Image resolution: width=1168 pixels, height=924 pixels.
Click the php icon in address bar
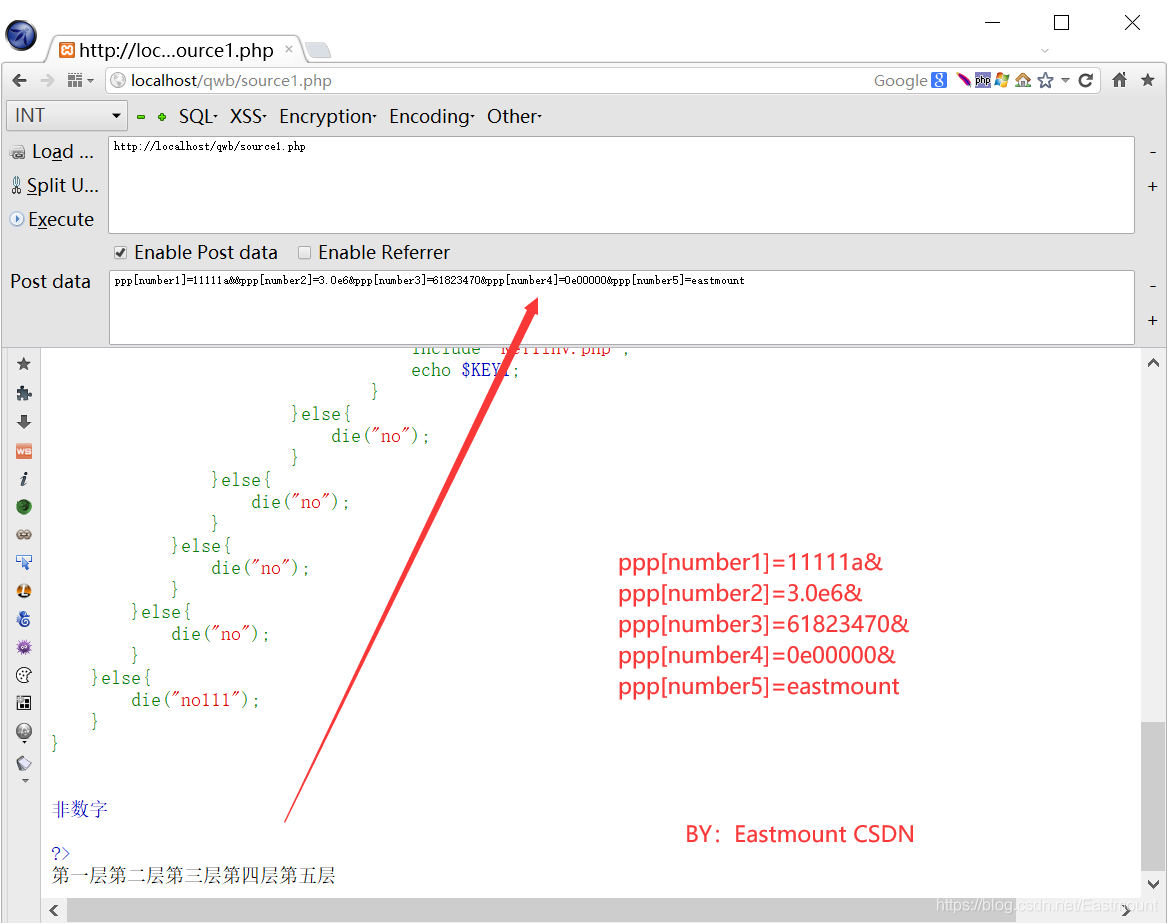[983, 80]
